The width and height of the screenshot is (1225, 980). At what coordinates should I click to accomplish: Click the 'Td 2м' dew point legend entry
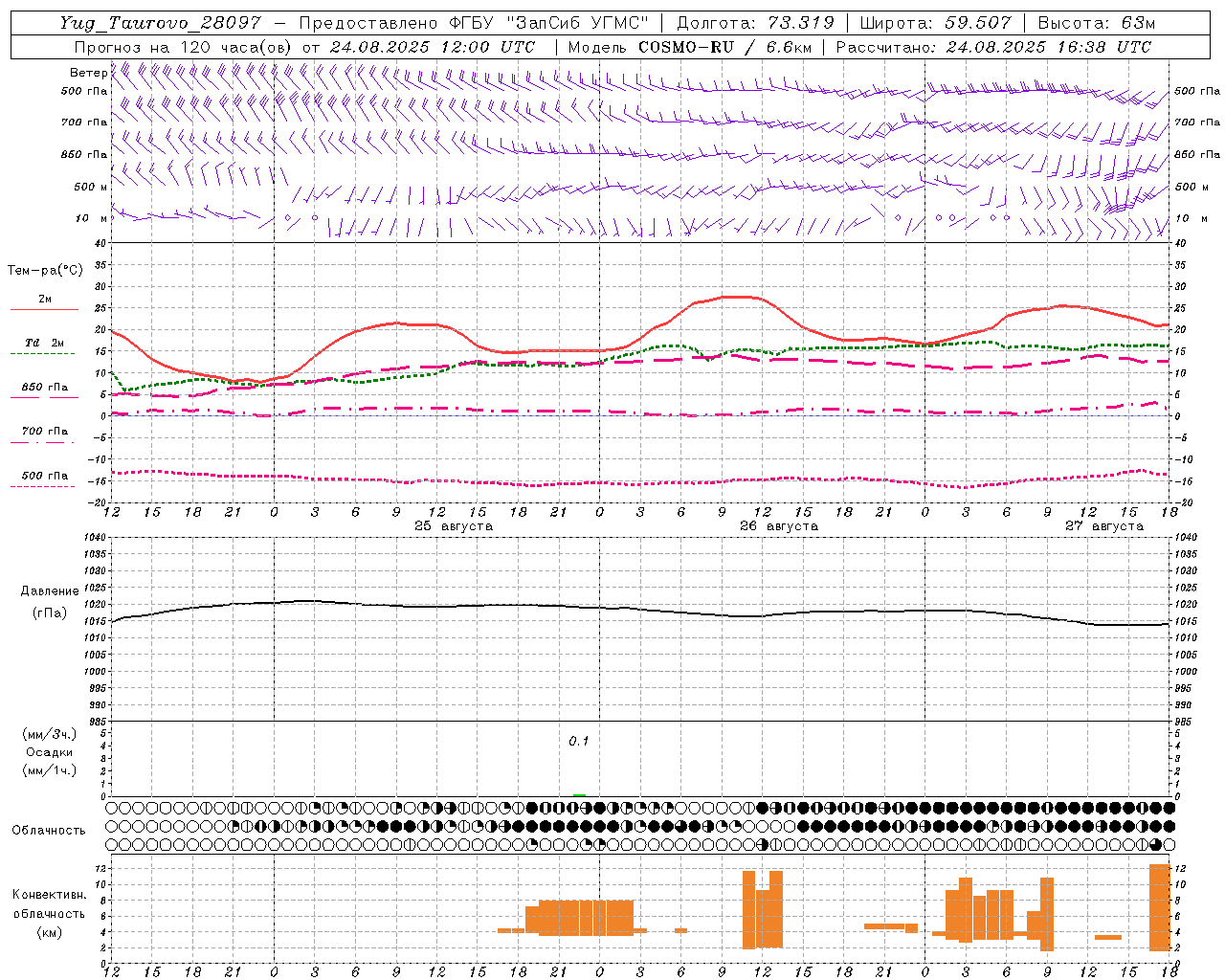45,343
